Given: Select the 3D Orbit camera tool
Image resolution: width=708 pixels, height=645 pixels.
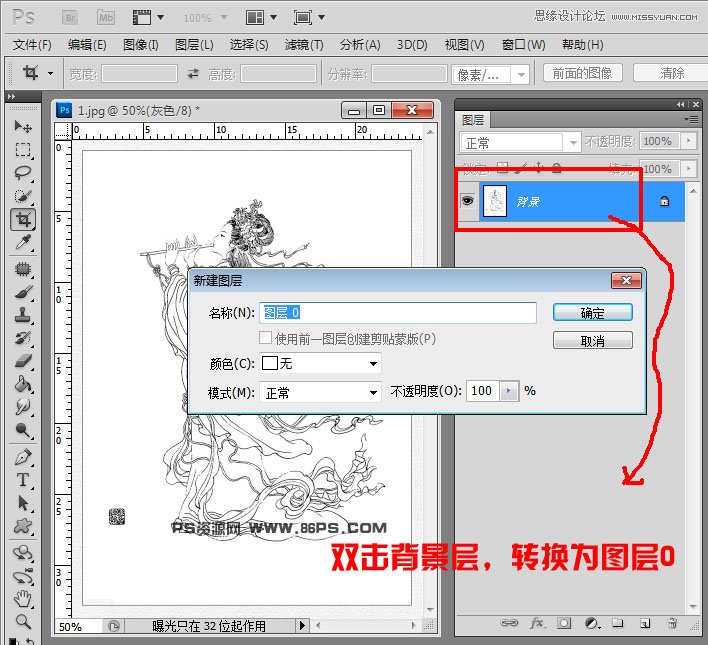Looking at the screenshot, I should [23, 576].
